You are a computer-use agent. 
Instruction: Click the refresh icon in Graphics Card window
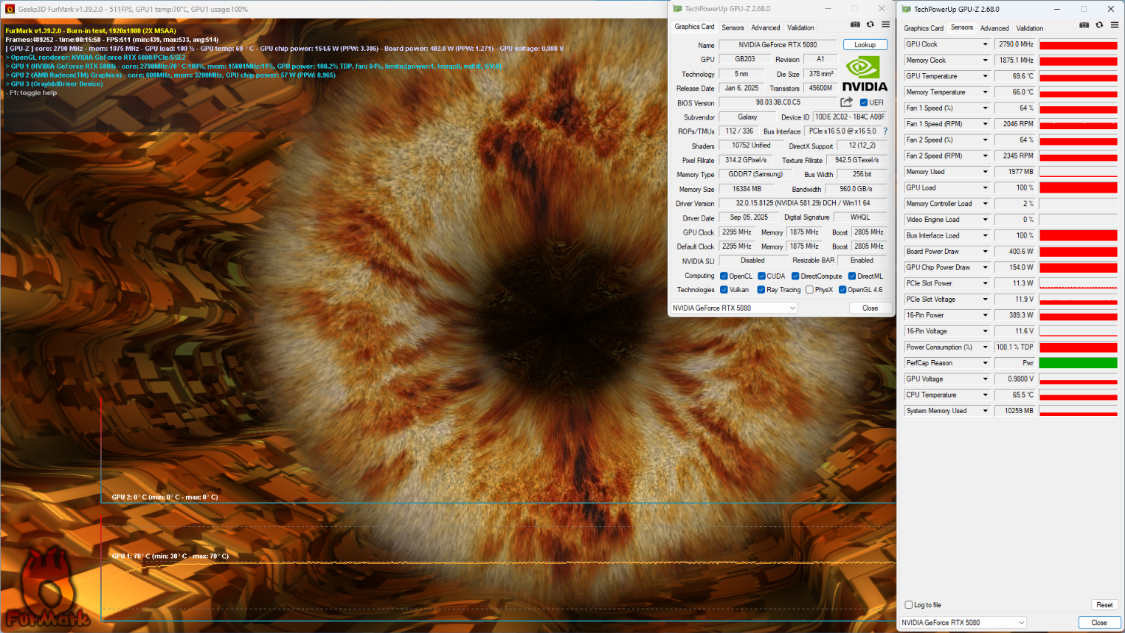(870, 24)
